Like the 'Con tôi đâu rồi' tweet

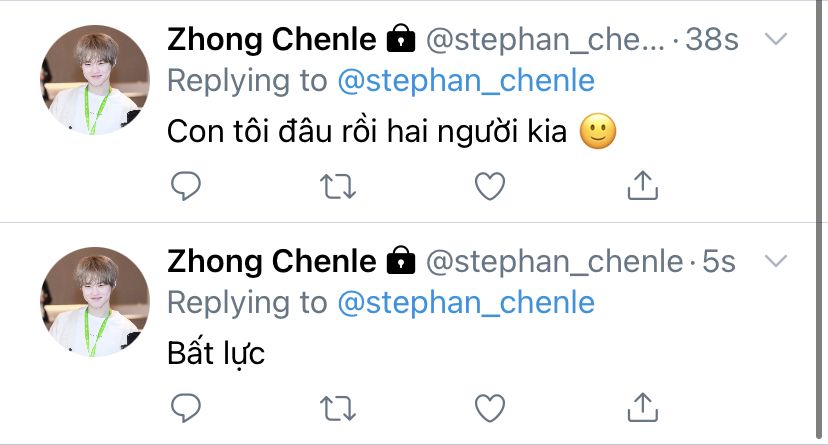click(488, 186)
